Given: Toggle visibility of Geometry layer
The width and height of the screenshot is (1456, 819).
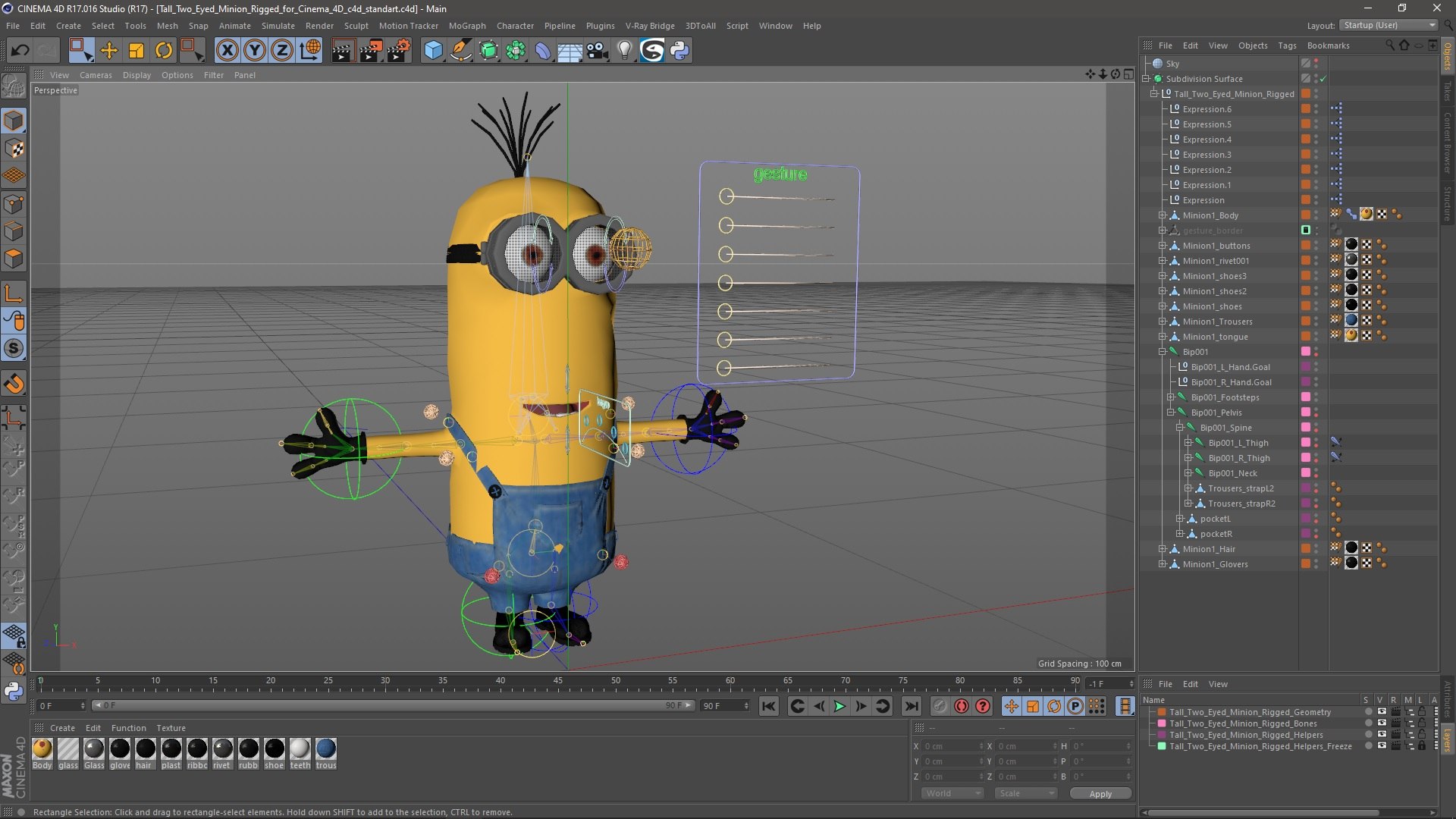Looking at the screenshot, I should tap(1382, 712).
